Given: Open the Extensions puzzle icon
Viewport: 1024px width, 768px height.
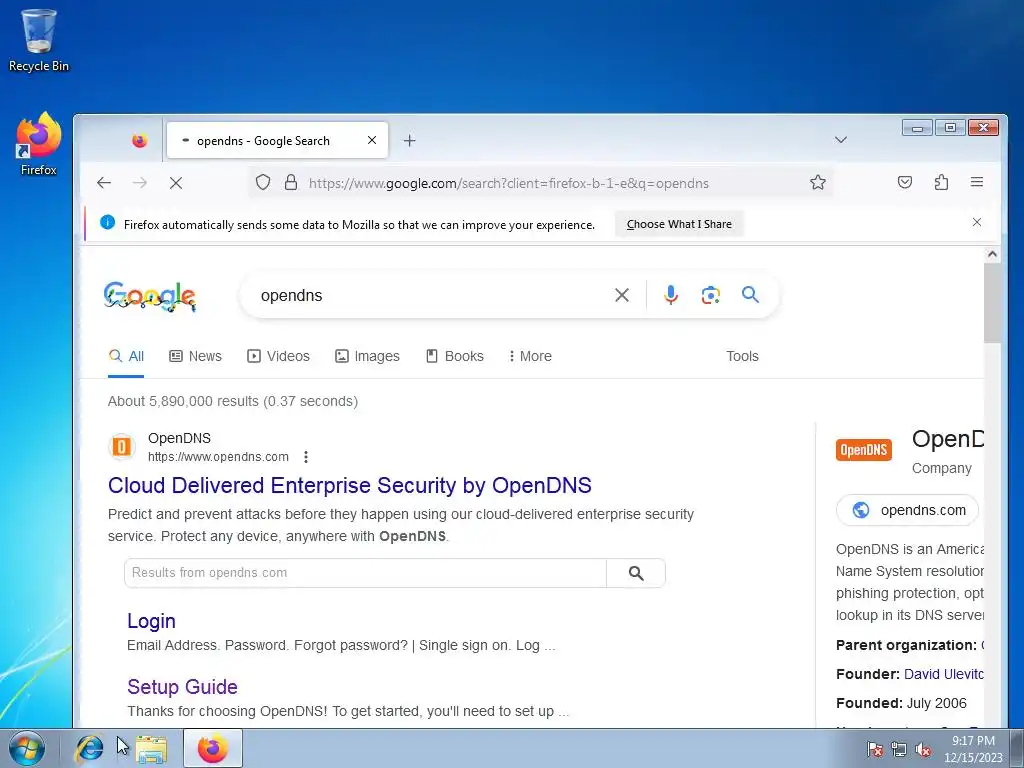Looking at the screenshot, I should (941, 182).
